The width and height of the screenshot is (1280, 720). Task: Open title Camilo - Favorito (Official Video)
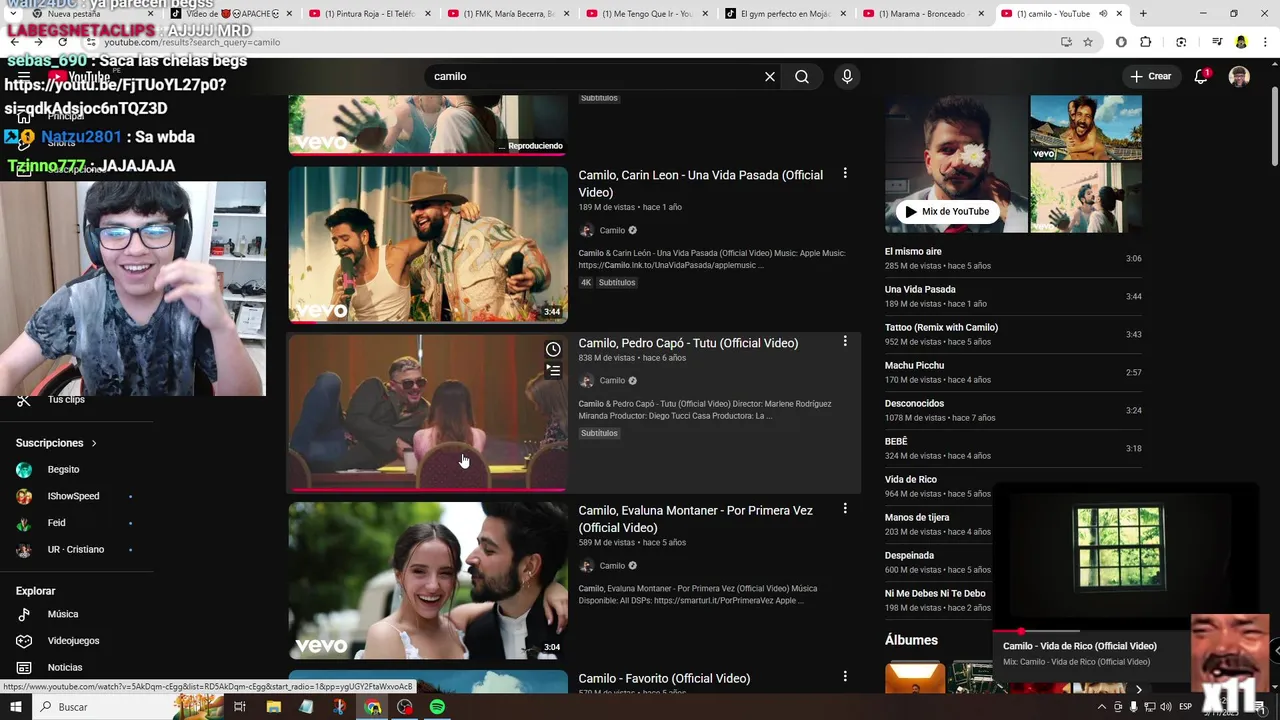pos(664,679)
